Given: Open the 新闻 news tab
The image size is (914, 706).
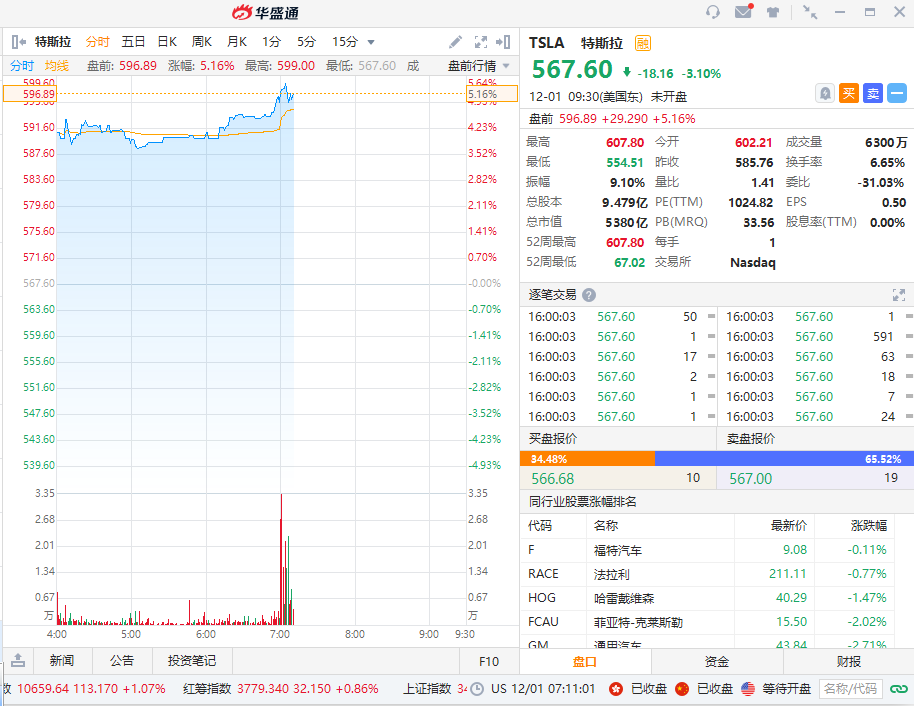Looking at the screenshot, I should click(x=62, y=661).
